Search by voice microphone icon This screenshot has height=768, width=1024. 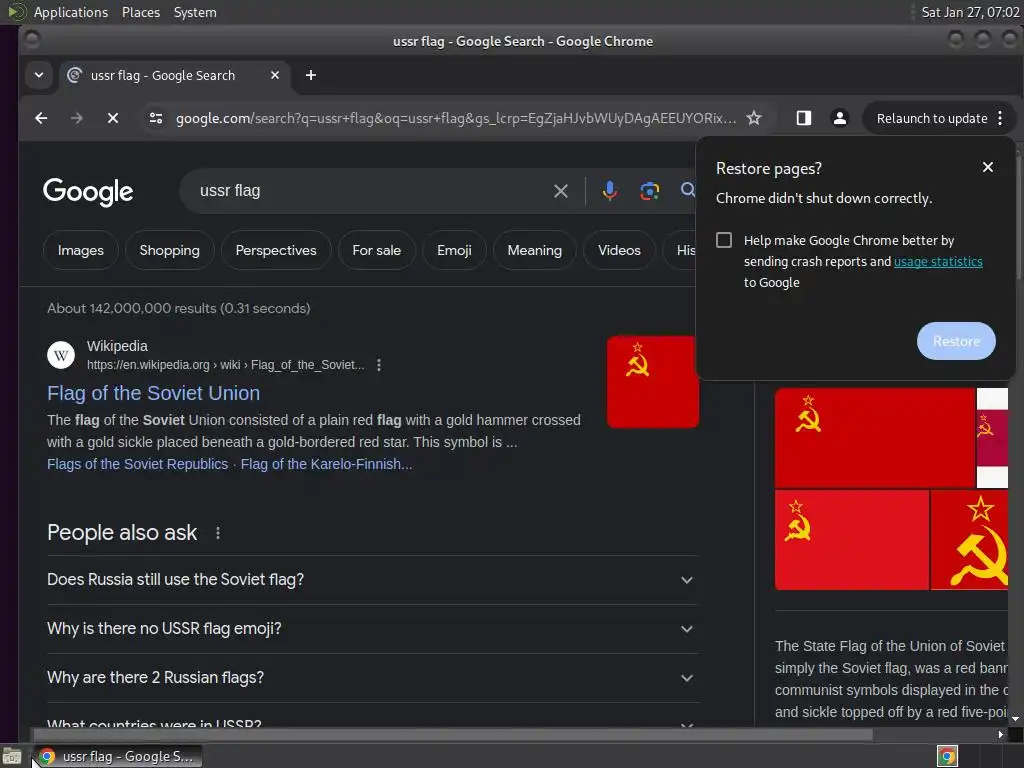(x=609, y=191)
